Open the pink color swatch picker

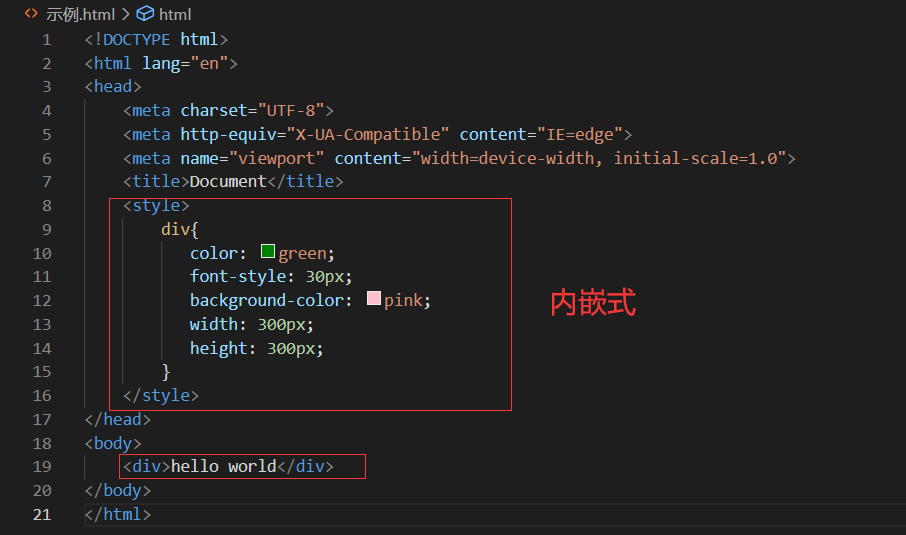point(374,298)
